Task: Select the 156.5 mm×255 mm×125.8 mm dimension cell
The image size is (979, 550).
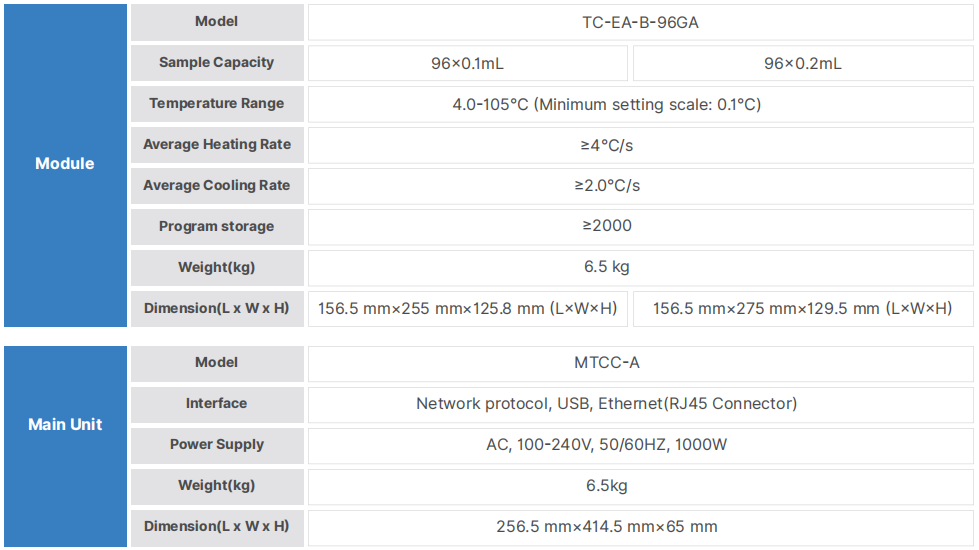Action: point(467,309)
